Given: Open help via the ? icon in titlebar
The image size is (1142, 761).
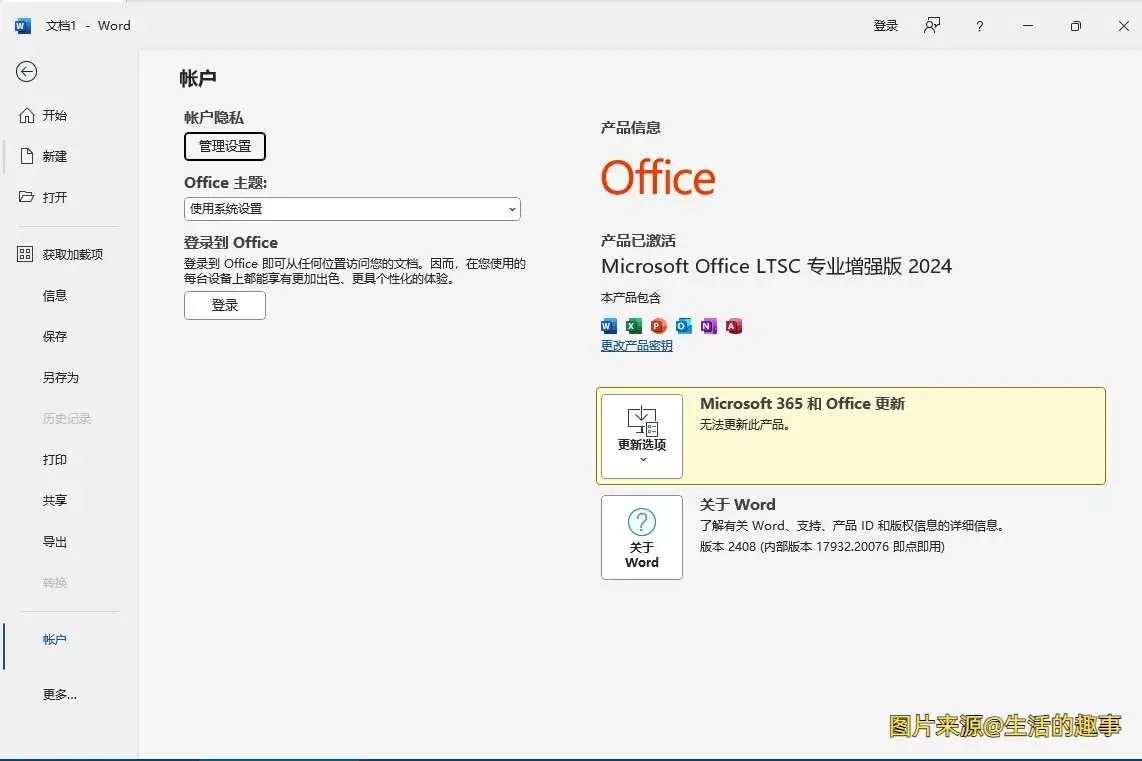Looking at the screenshot, I should 978,25.
